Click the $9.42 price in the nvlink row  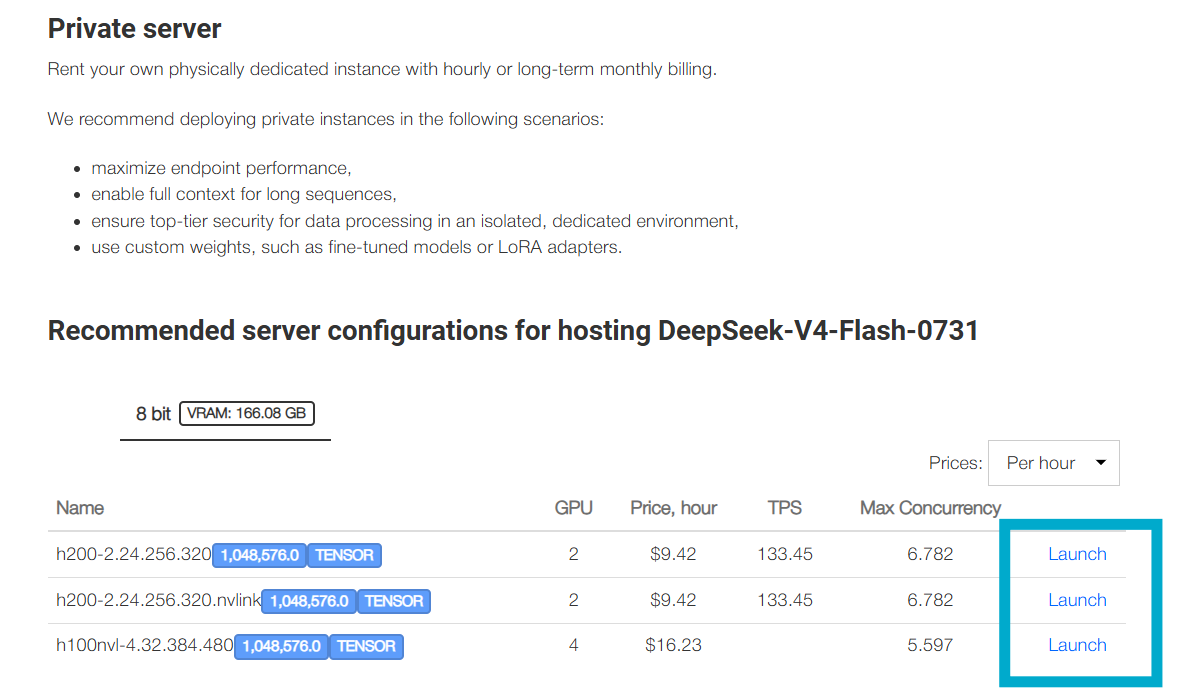point(673,600)
